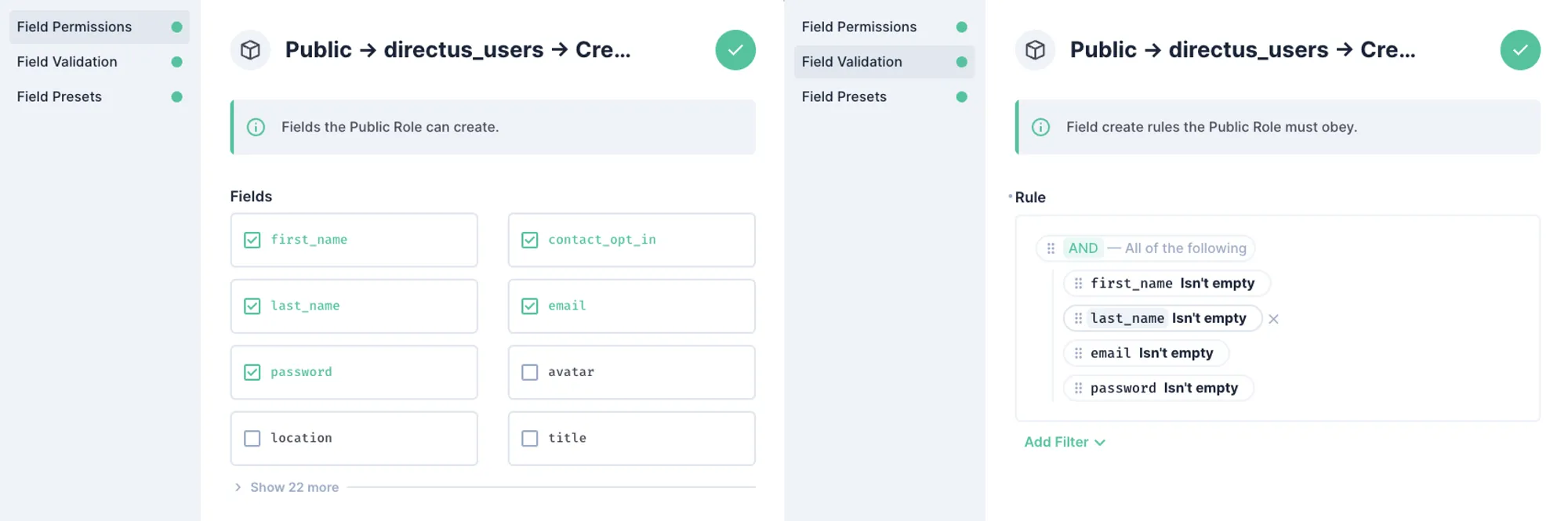Viewport: 1568px width, 521px height.
Task: Open the Field Presets section
Action: click(x=843, y=96)
